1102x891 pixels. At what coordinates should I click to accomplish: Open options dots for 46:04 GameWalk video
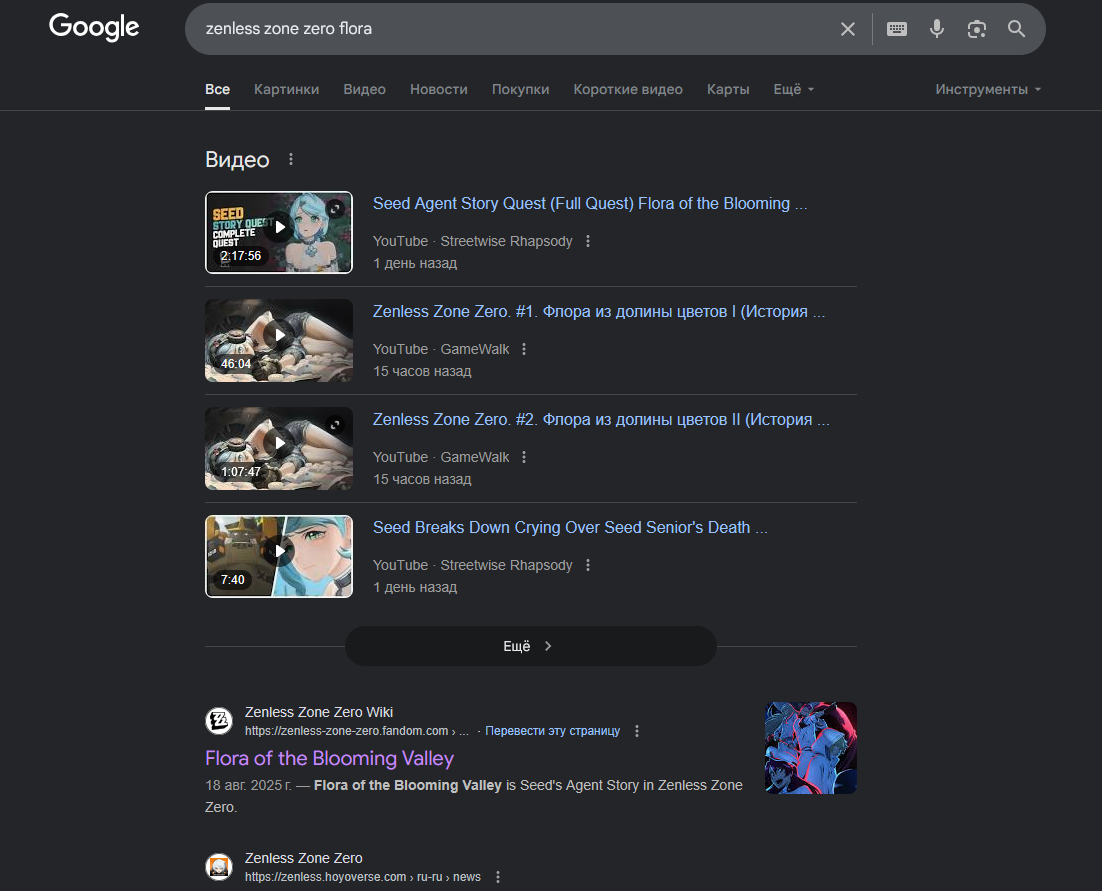[x=524, y=349]
